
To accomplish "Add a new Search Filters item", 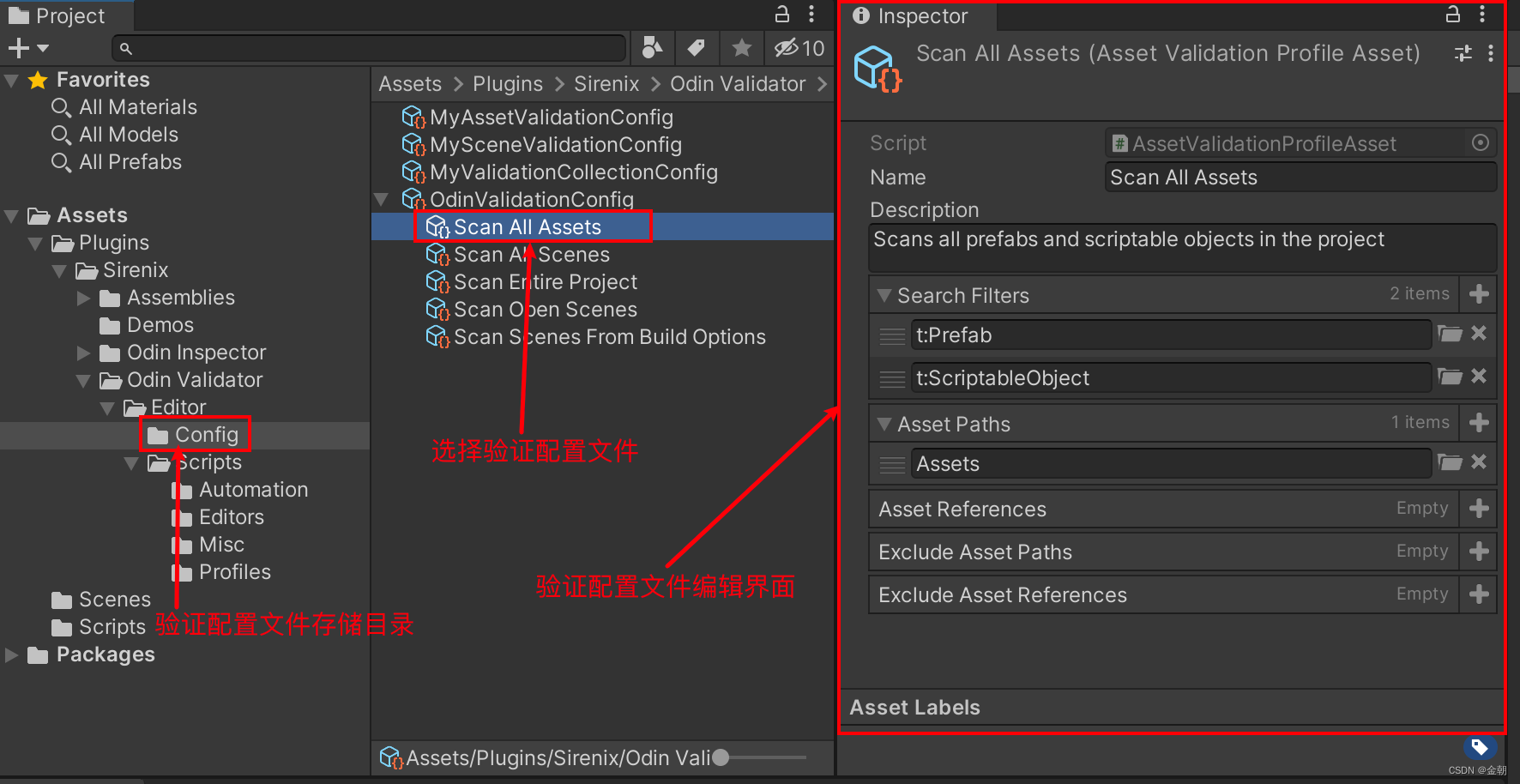I will click(x=1479, y=294).
